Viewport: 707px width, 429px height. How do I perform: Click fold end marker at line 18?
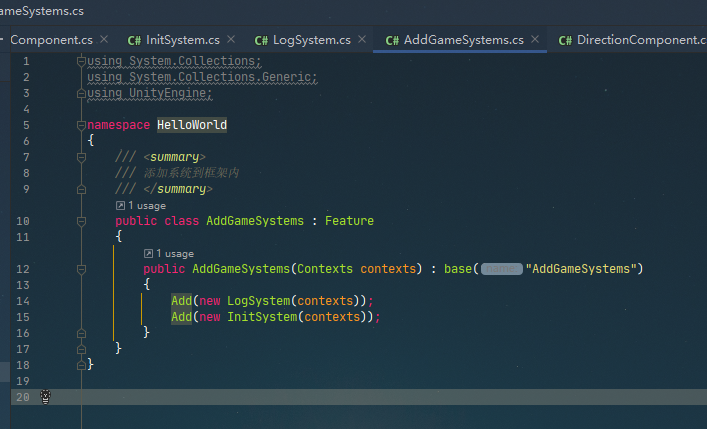[x=81, y=365]
